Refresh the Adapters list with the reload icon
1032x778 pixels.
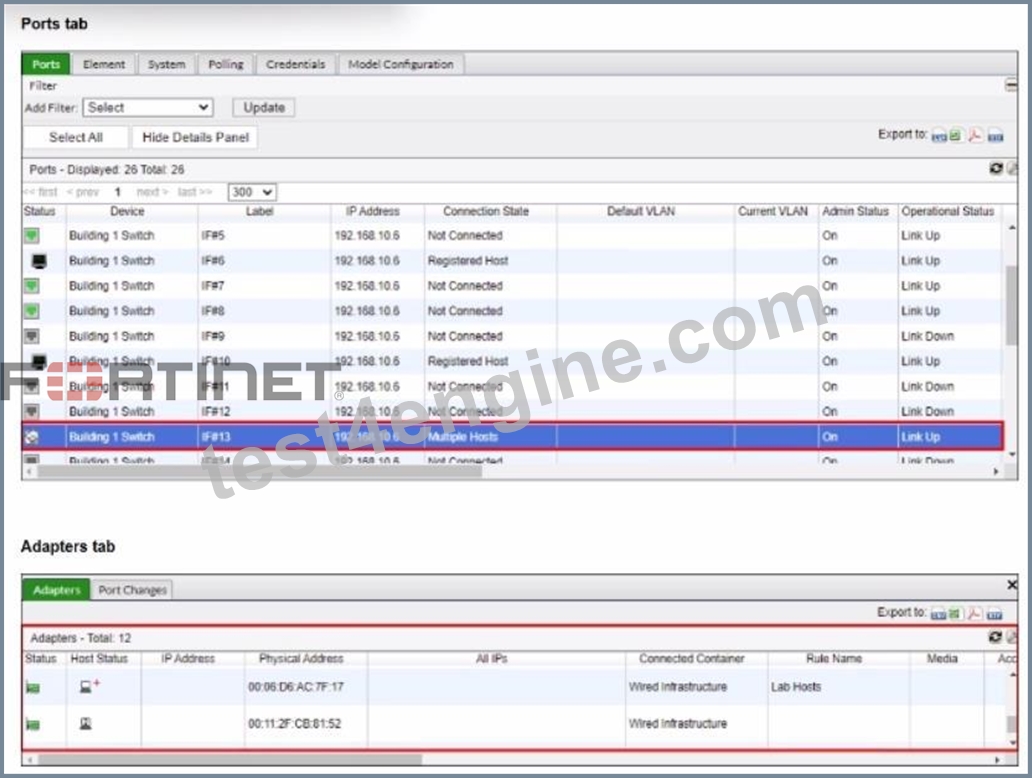tap(995, 636)
